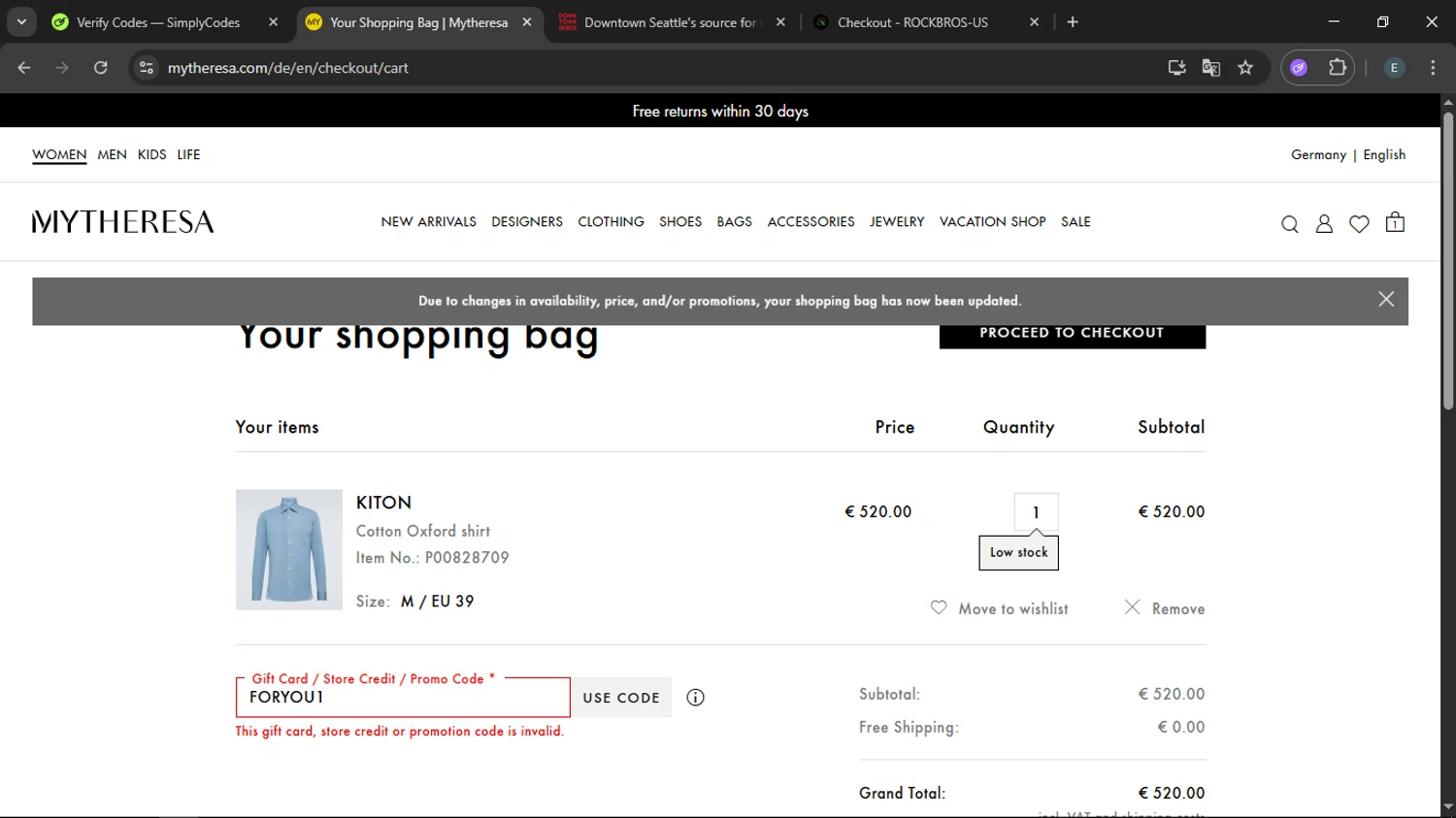Open the JEWELRY menu
The width and height of the screenshot is (1456, 818).
pos(897,222)
